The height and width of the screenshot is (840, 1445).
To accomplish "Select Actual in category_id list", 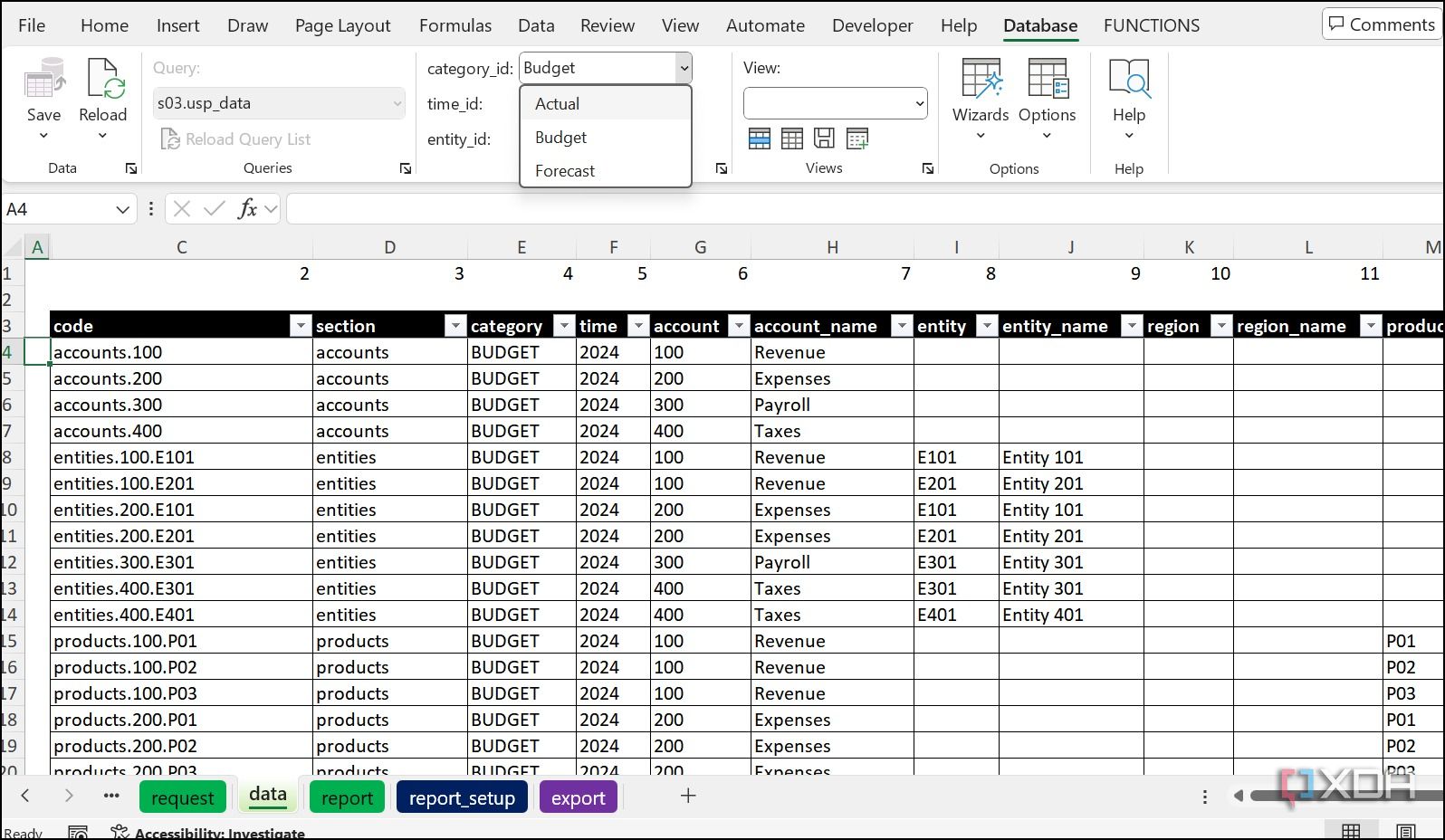I will click(606, 104).
